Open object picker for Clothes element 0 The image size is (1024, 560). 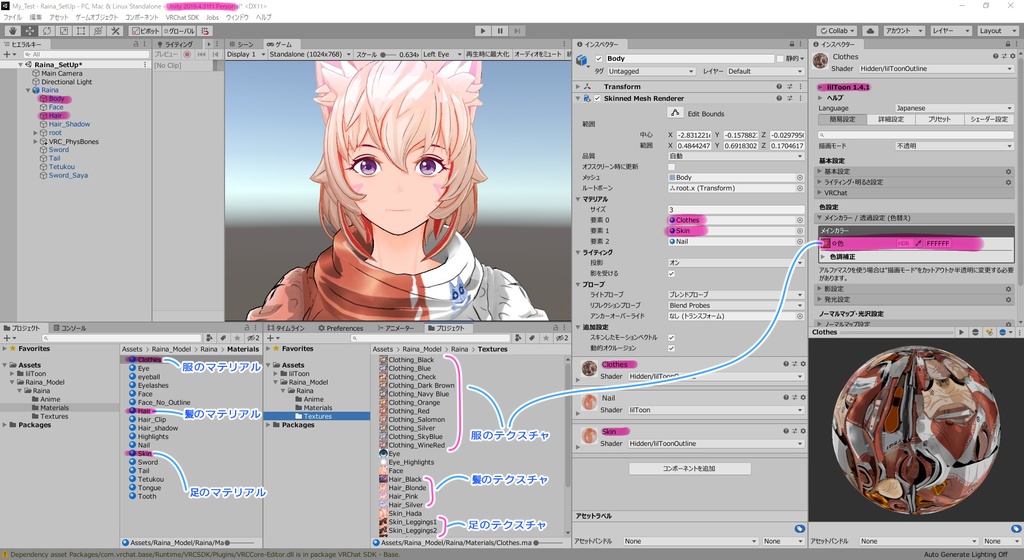(x=799, y=220)
